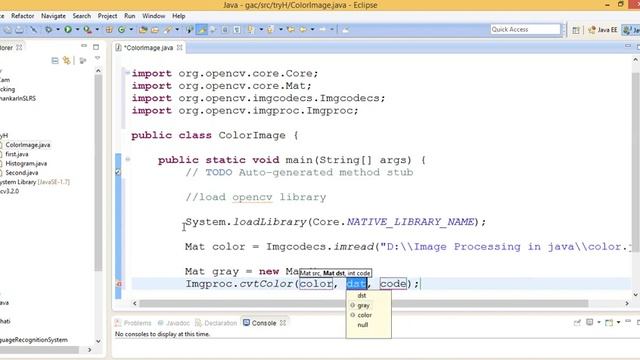Open dropdown arrow next to Search icon
Viewport: 640px width, 360px height.
(x=177, y=29)
